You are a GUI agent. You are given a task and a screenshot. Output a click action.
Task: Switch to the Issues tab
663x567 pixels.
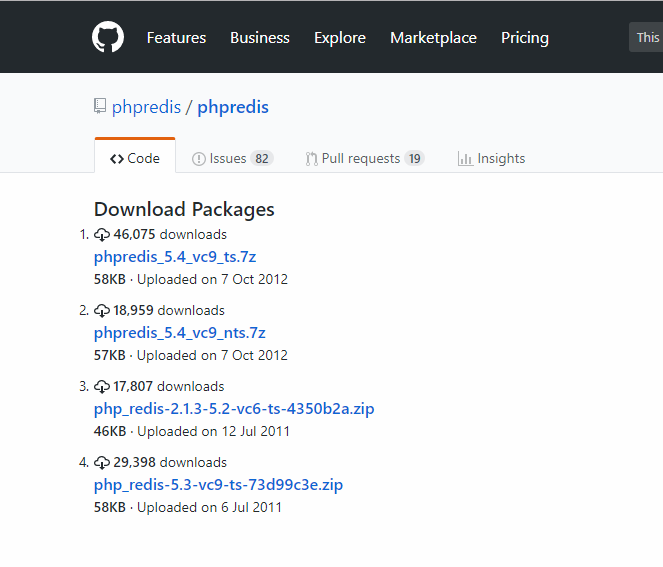coord(231,158)
